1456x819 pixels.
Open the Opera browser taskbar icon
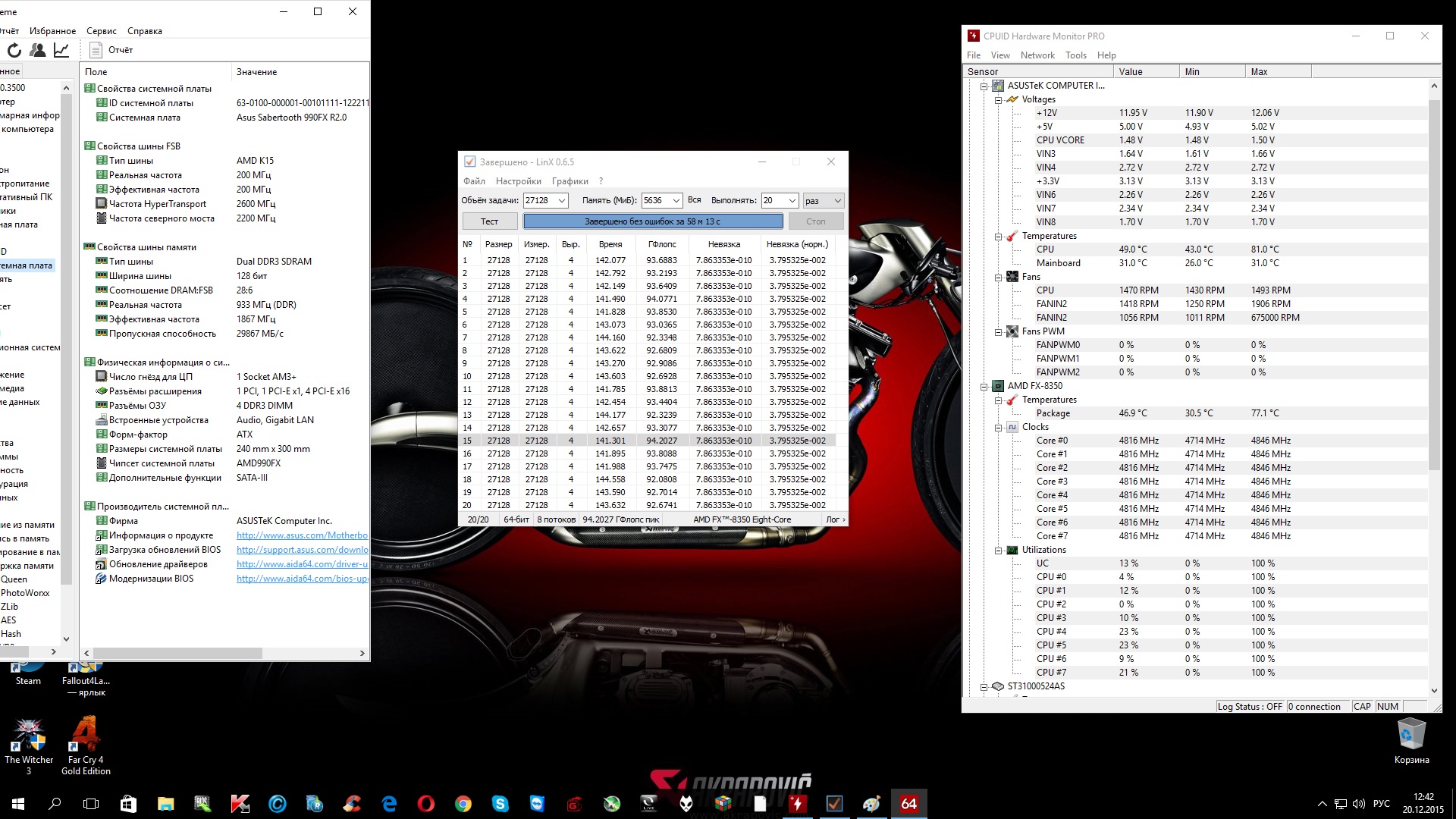[425, 803]
